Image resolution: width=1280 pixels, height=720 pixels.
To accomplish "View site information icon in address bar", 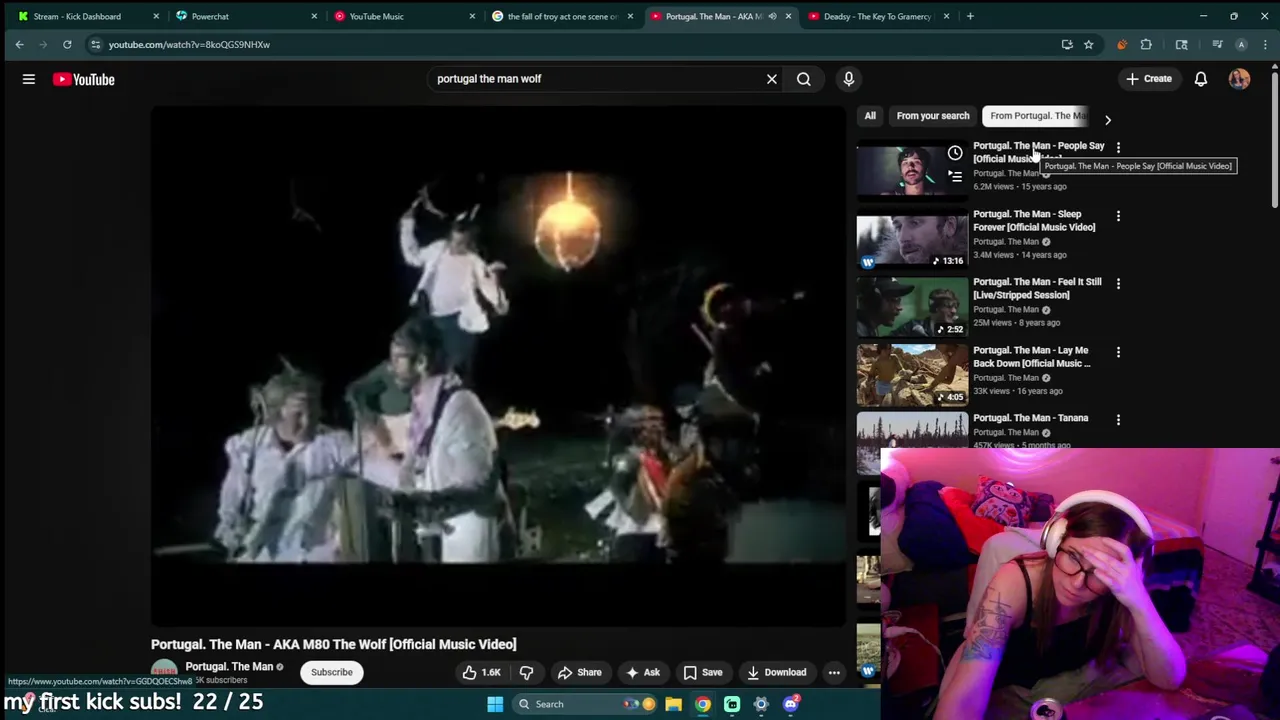I will [95, 44].
